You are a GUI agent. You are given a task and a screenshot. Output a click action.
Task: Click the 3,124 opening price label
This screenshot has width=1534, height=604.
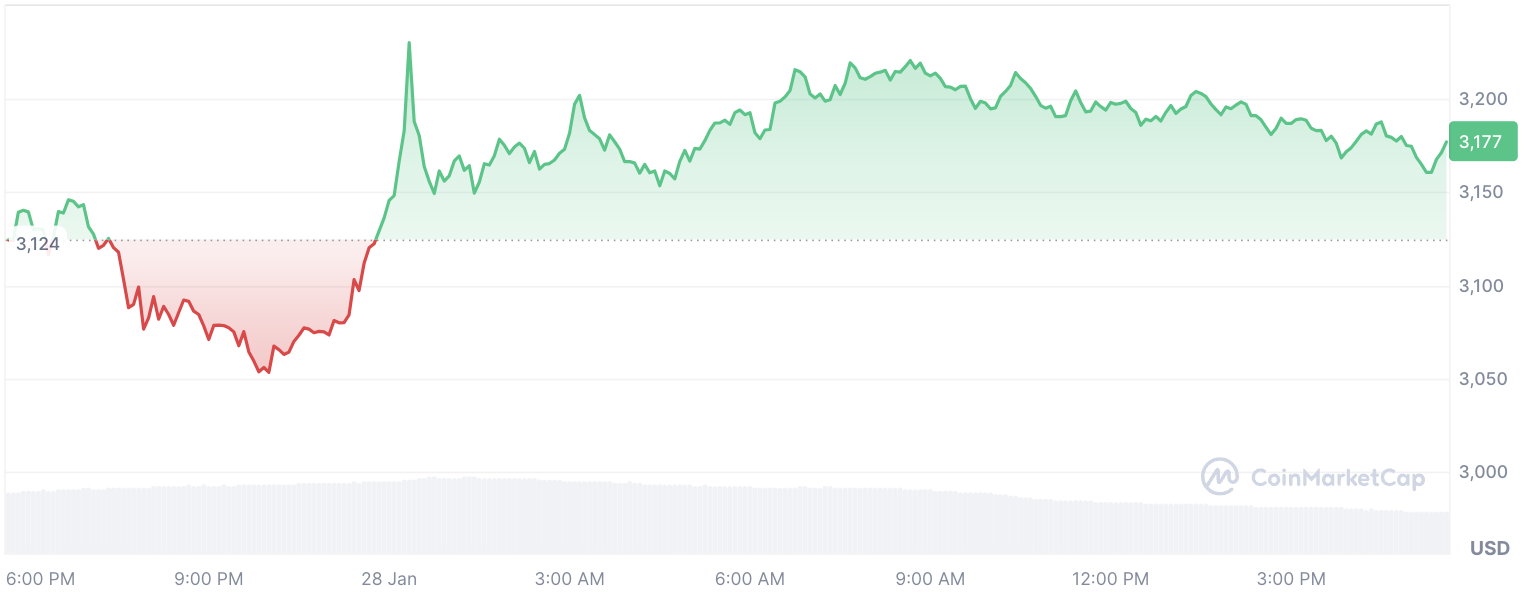click(x=37, y=243)
